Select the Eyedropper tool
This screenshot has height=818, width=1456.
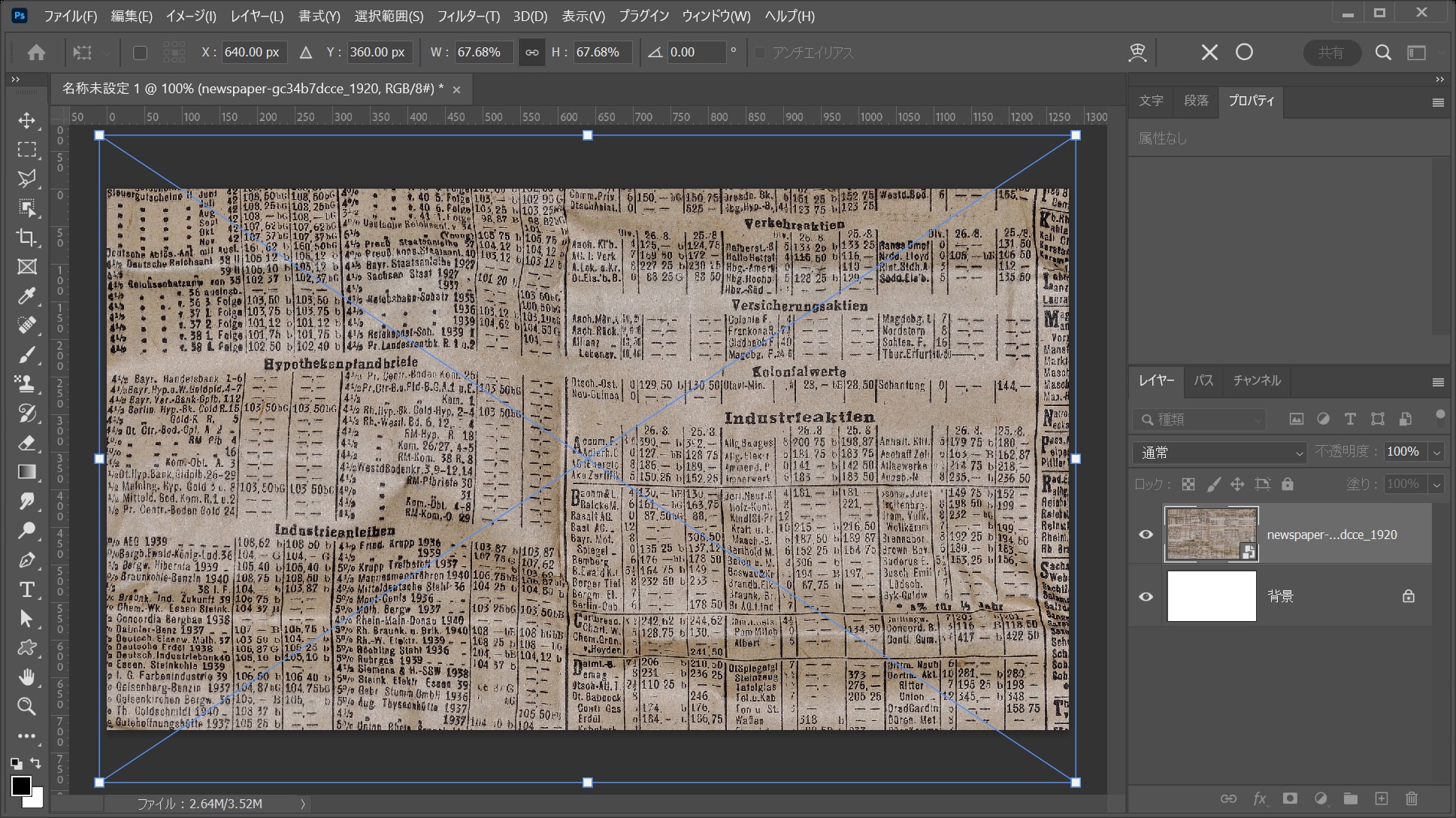pyautogui.click(x=27, y=296)
